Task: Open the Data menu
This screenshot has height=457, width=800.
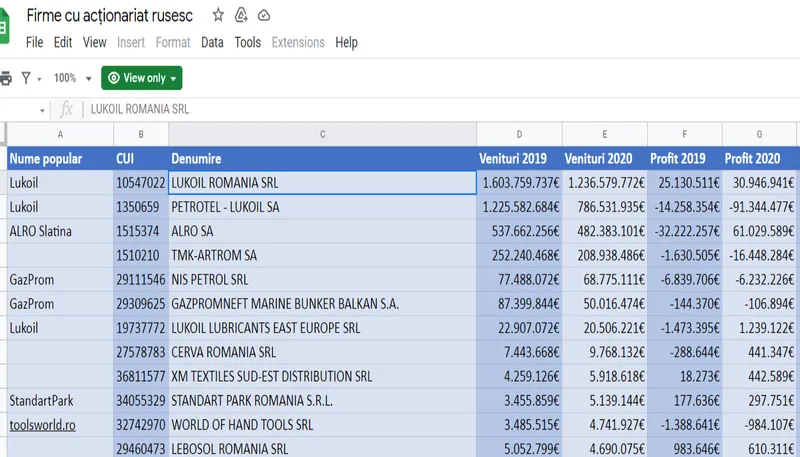Action: [x=212, y=42]
